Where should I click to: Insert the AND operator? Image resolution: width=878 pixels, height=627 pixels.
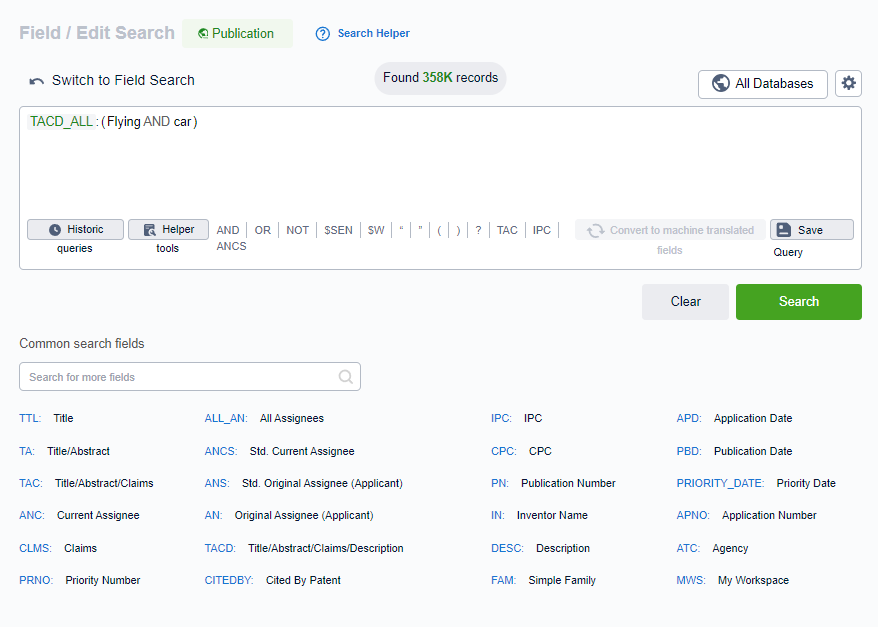(228, 230)
